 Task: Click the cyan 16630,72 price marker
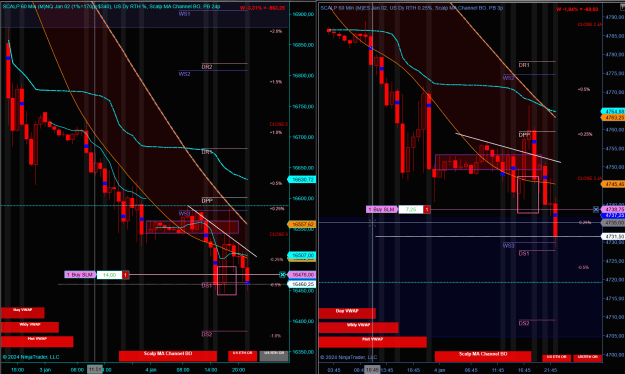pyautogui.click(x=302, y=180)
